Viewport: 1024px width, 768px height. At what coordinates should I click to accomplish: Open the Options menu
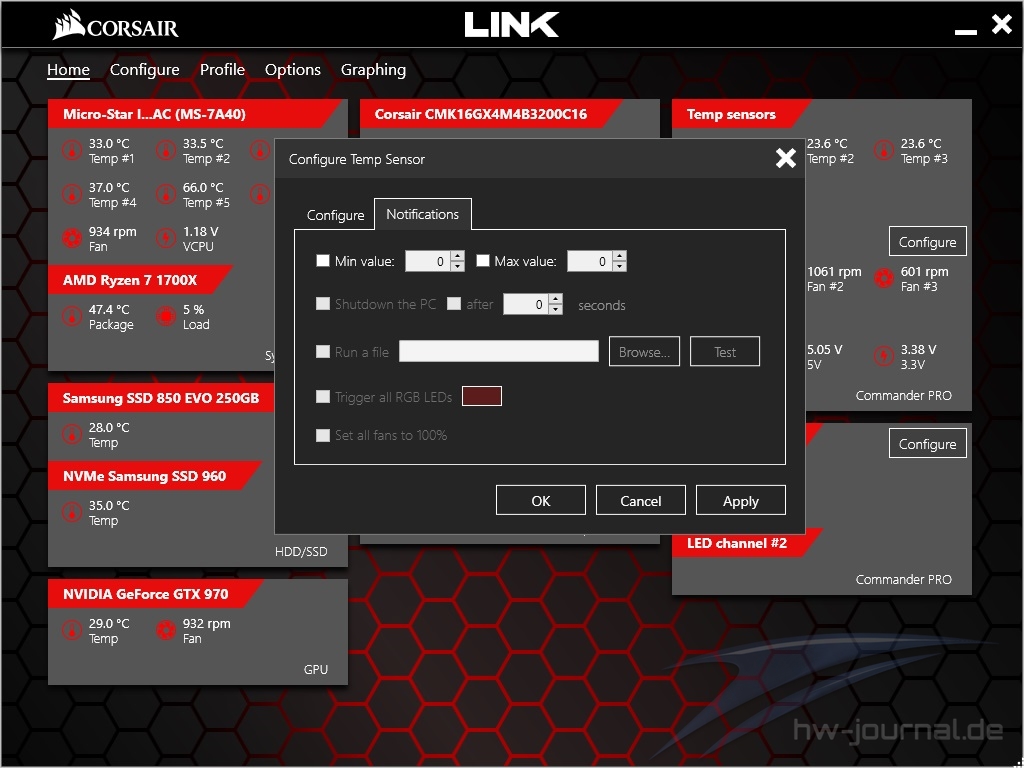tap(293, 70)
